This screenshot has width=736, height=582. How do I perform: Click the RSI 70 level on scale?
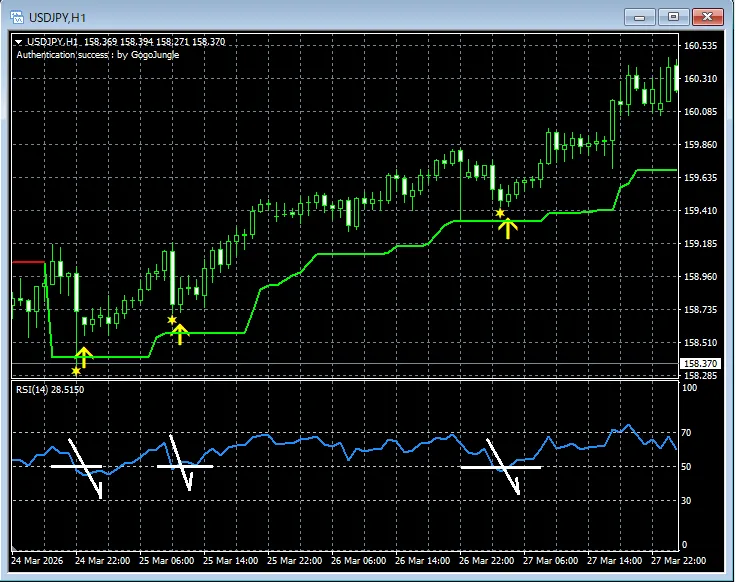click(x=686, y=432)
